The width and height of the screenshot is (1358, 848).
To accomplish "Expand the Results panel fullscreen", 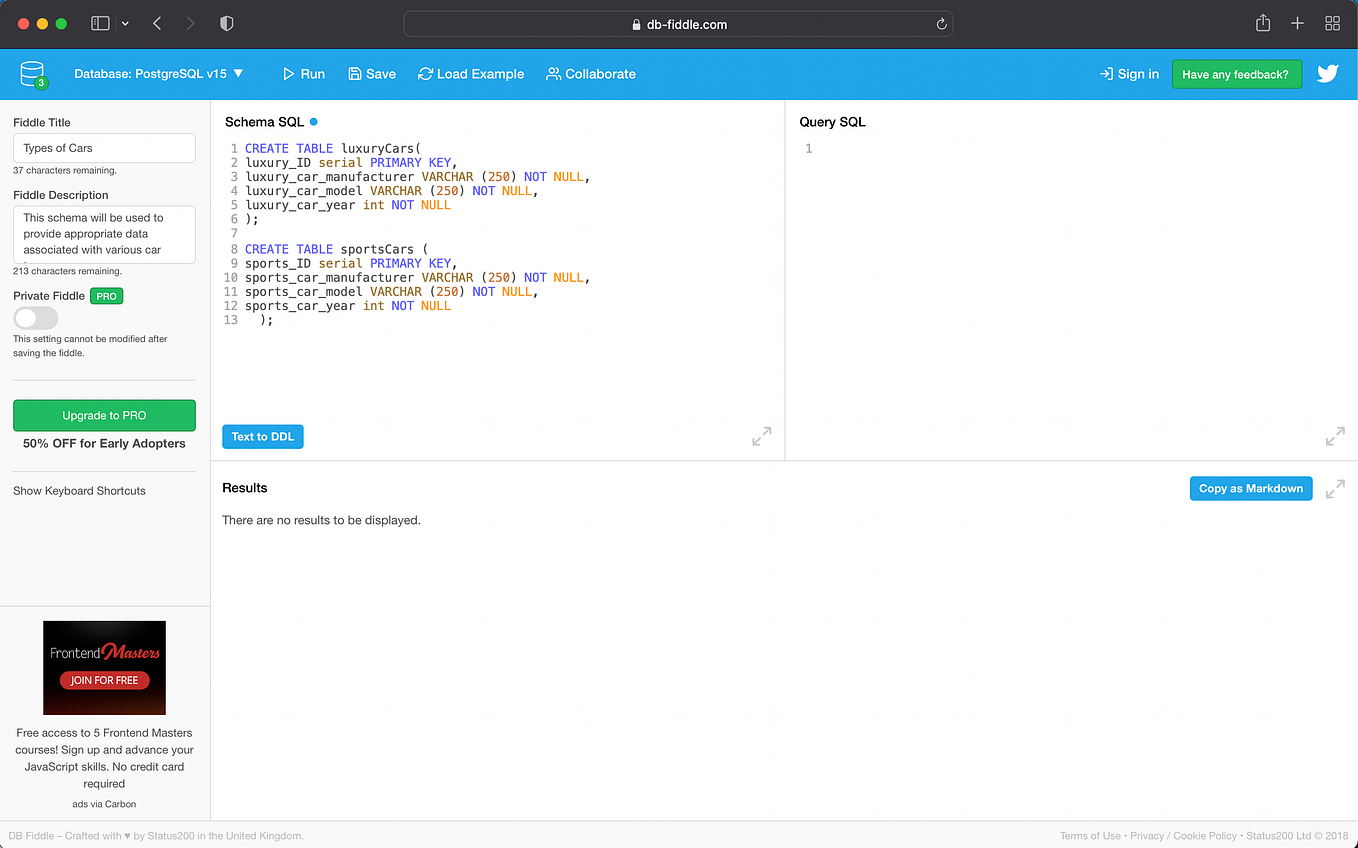I will (x=1334, y=488).
